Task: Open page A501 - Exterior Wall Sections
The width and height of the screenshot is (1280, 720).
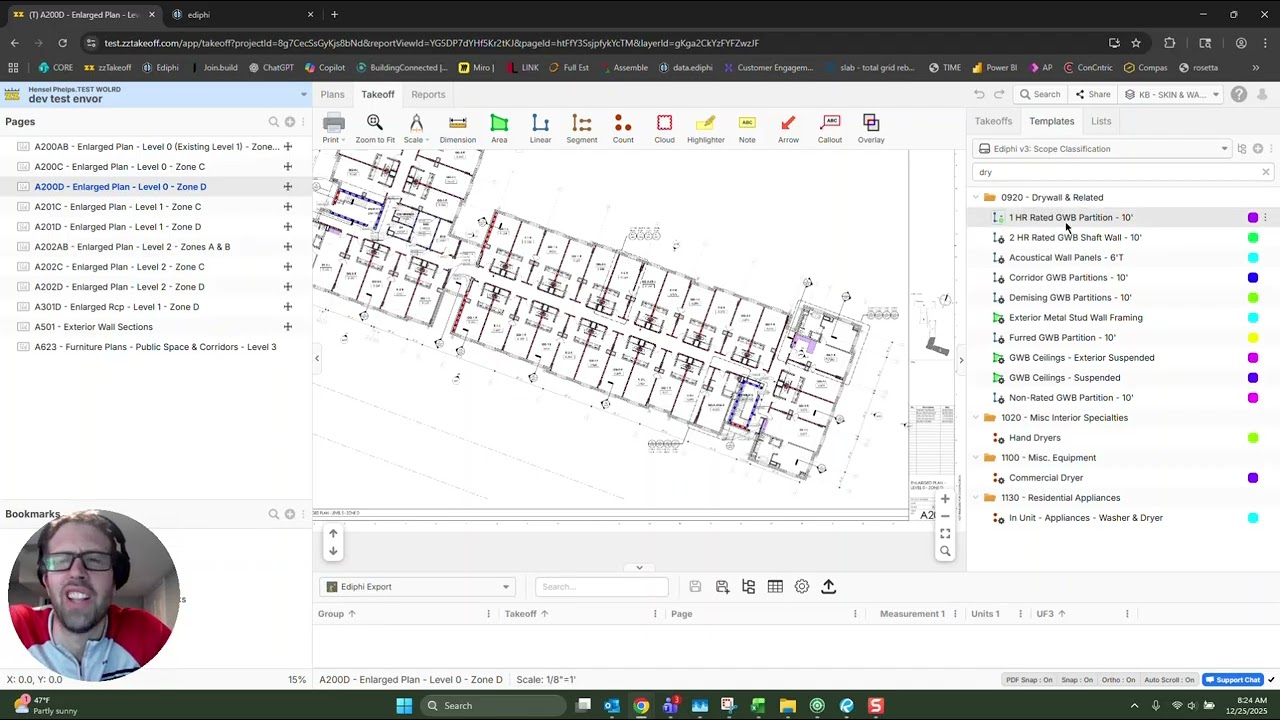Action: 94,327
